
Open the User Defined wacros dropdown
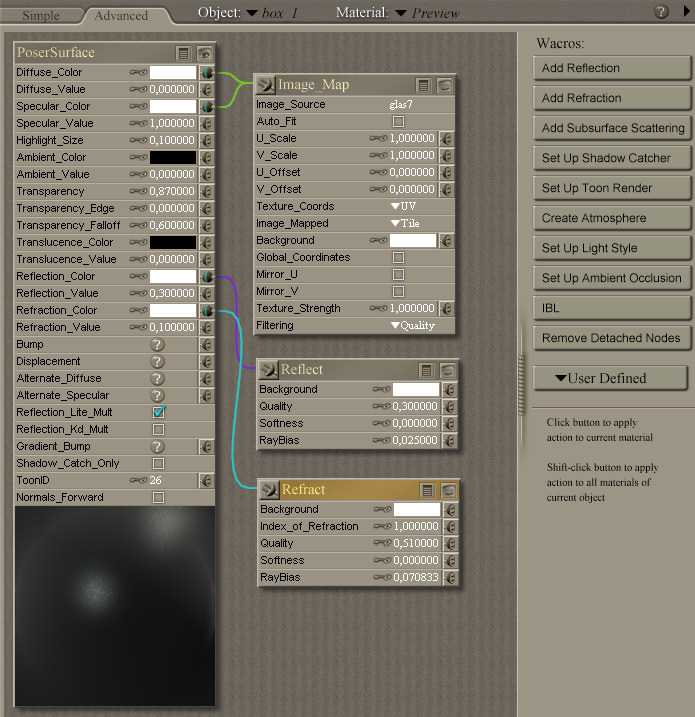click(x=610, y=378)
